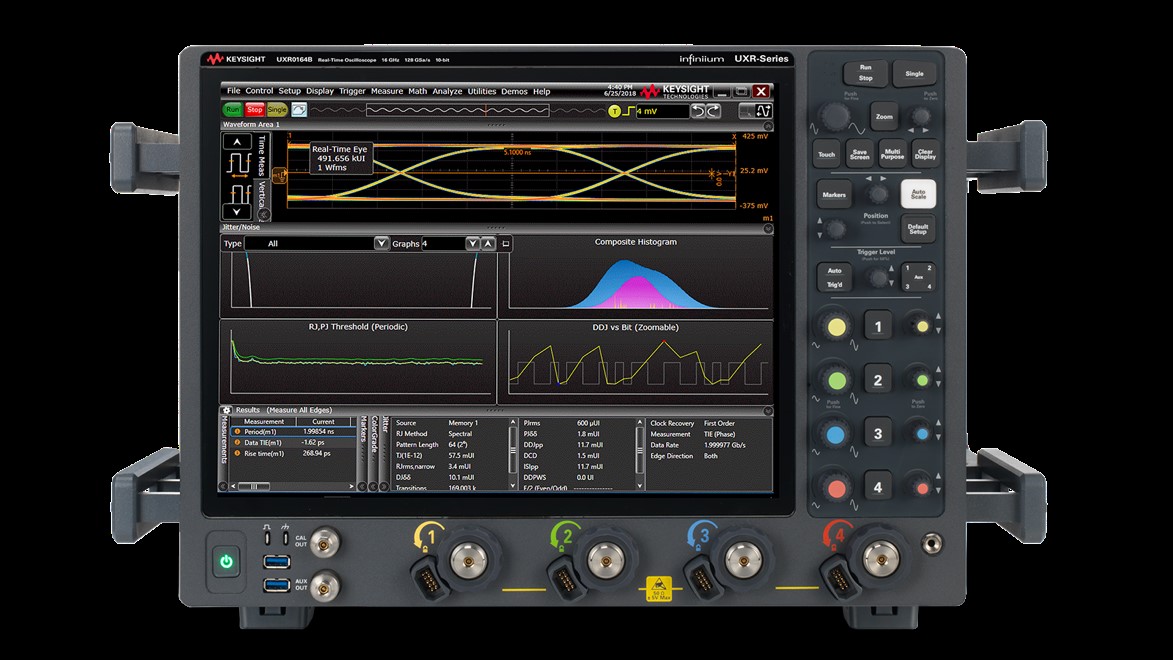
Task: Click the blue Autoscale waveform icon
Action: coord(299,110)
